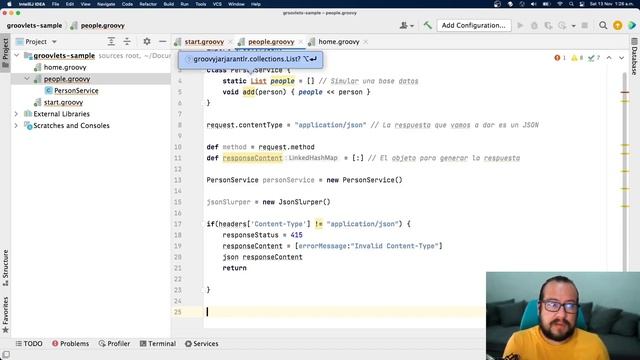This screenshot has height=360, width=640.
Task: Click red error stripe mark in scrollbar
Action: pos(624,92)
